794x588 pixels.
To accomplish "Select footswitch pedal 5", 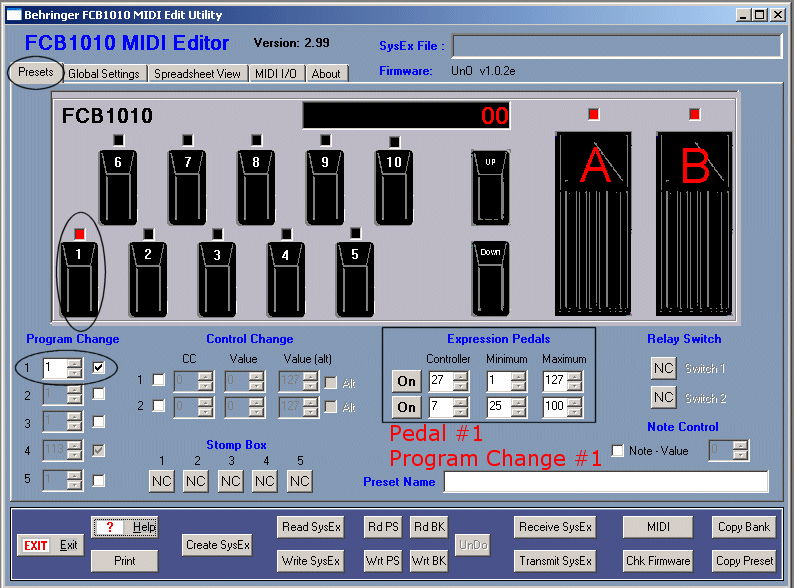I will (355, 279).
